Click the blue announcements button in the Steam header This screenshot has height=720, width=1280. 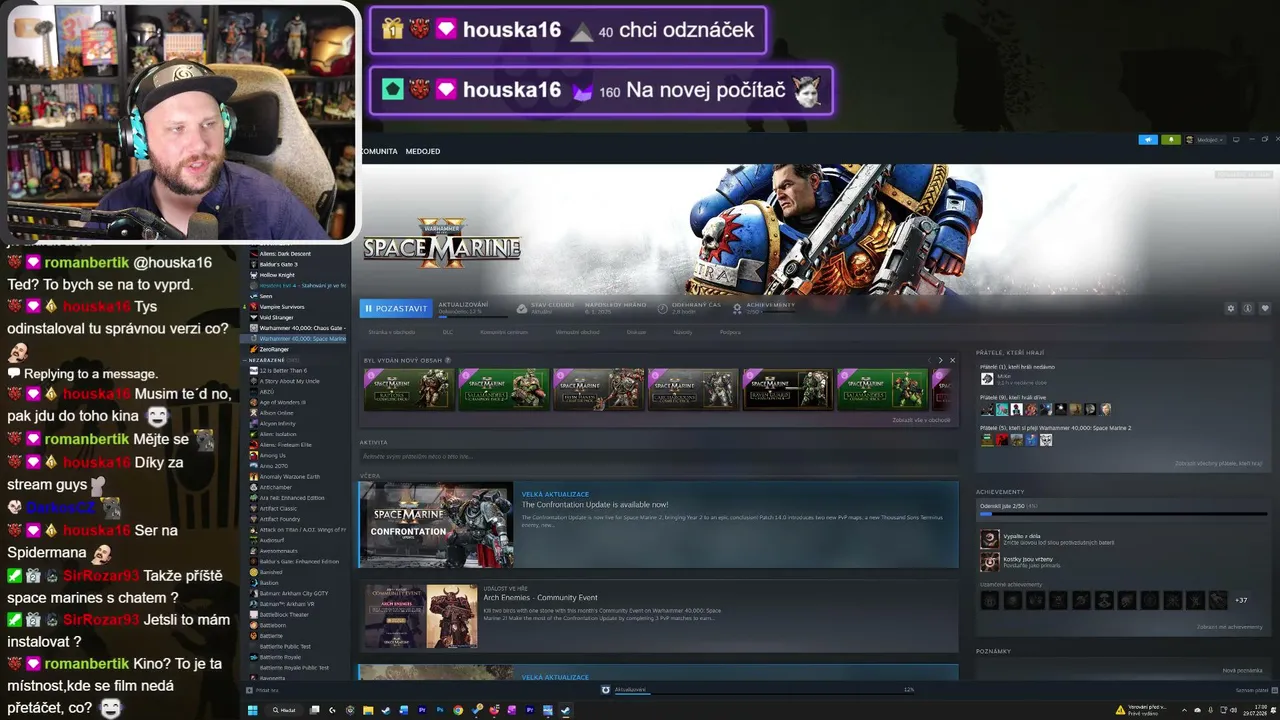tap(1148, 140)
